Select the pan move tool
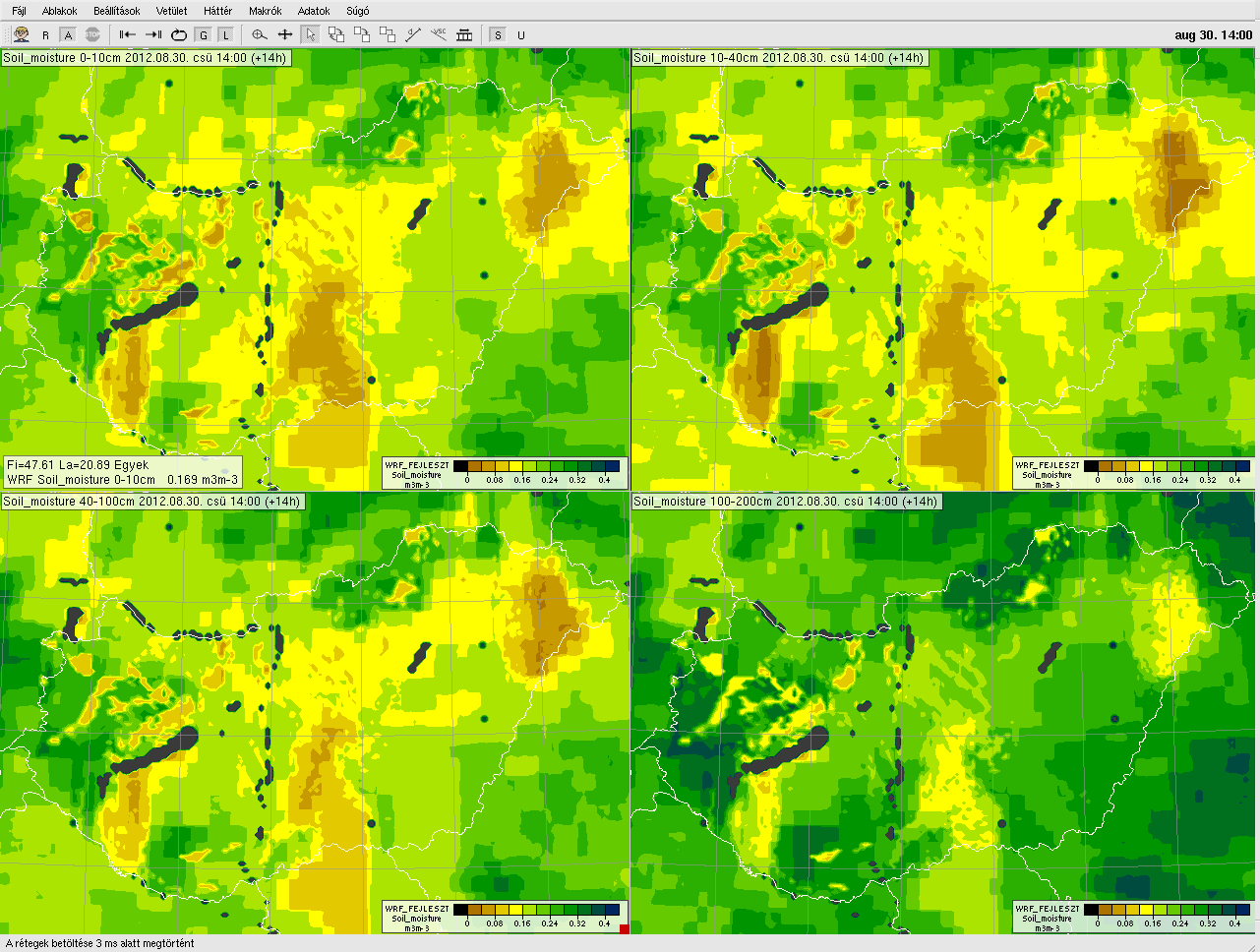Image resolution: width=1260 pixels, height=952 pixels. click(x=285, y=34)
